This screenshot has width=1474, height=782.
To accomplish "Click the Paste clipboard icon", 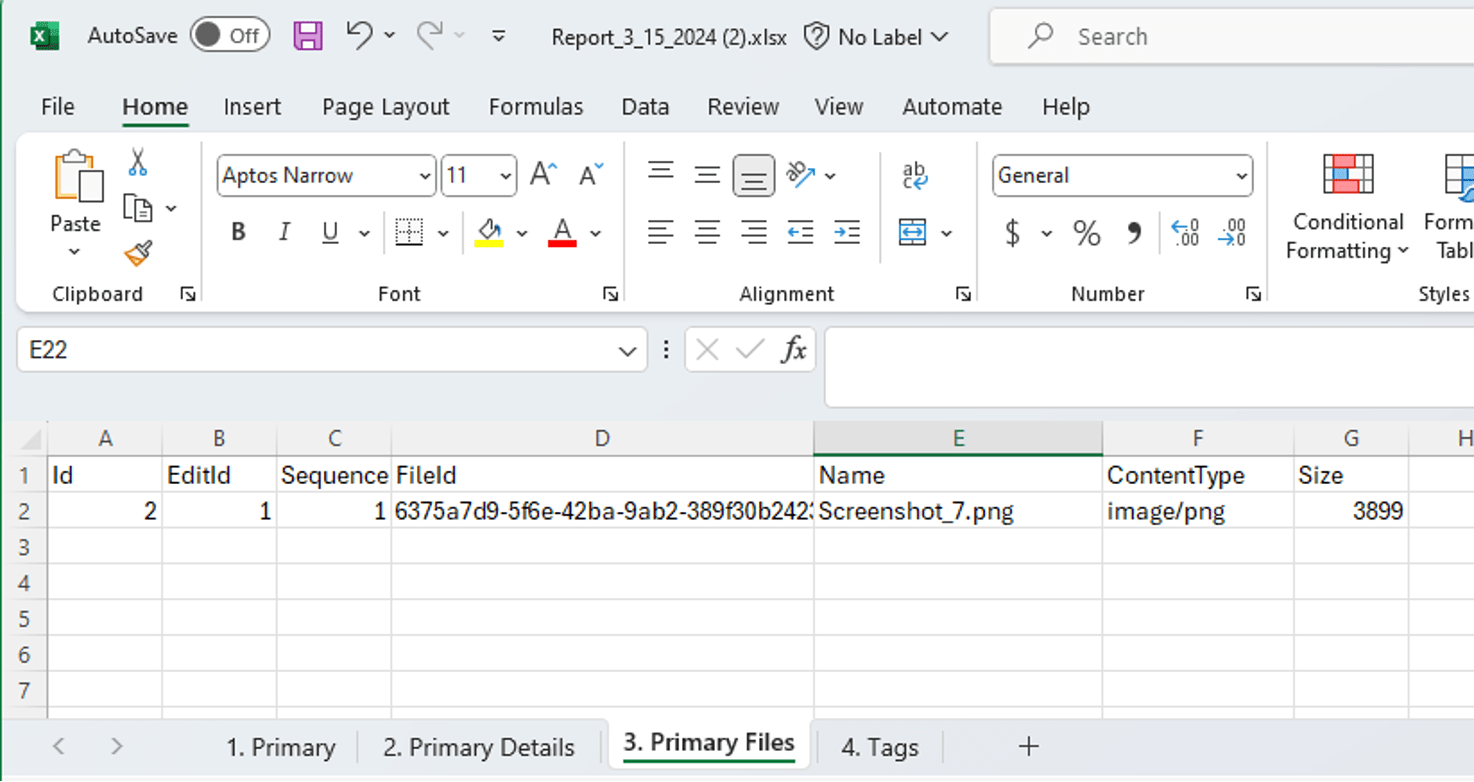I will (x=77, y=178).
